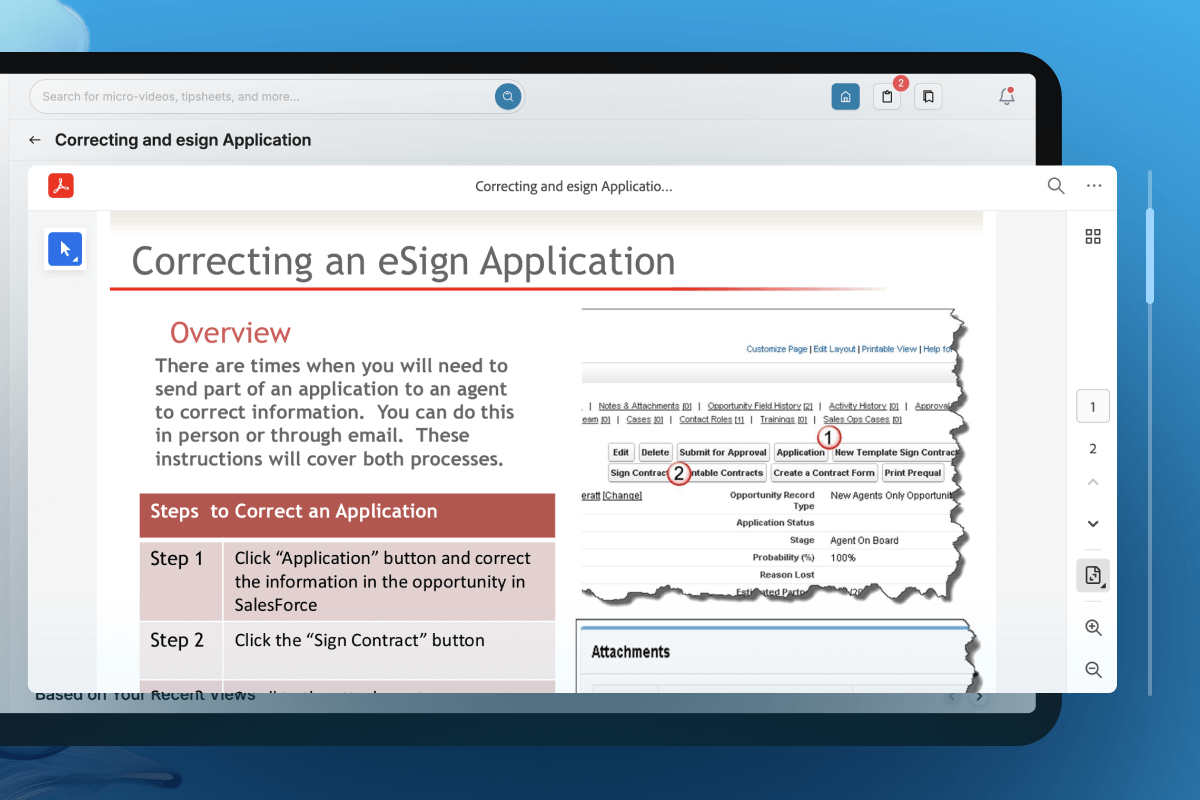Click the red Adobe Acrobat logo

(61, 185)
